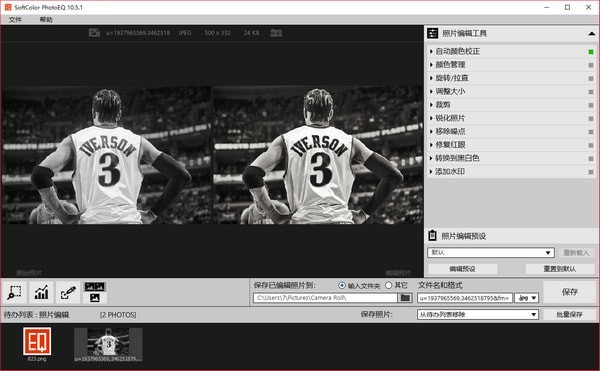600x371 pixels.
Task: Select the zoom selection tool icon
Action: coord(15,293)
